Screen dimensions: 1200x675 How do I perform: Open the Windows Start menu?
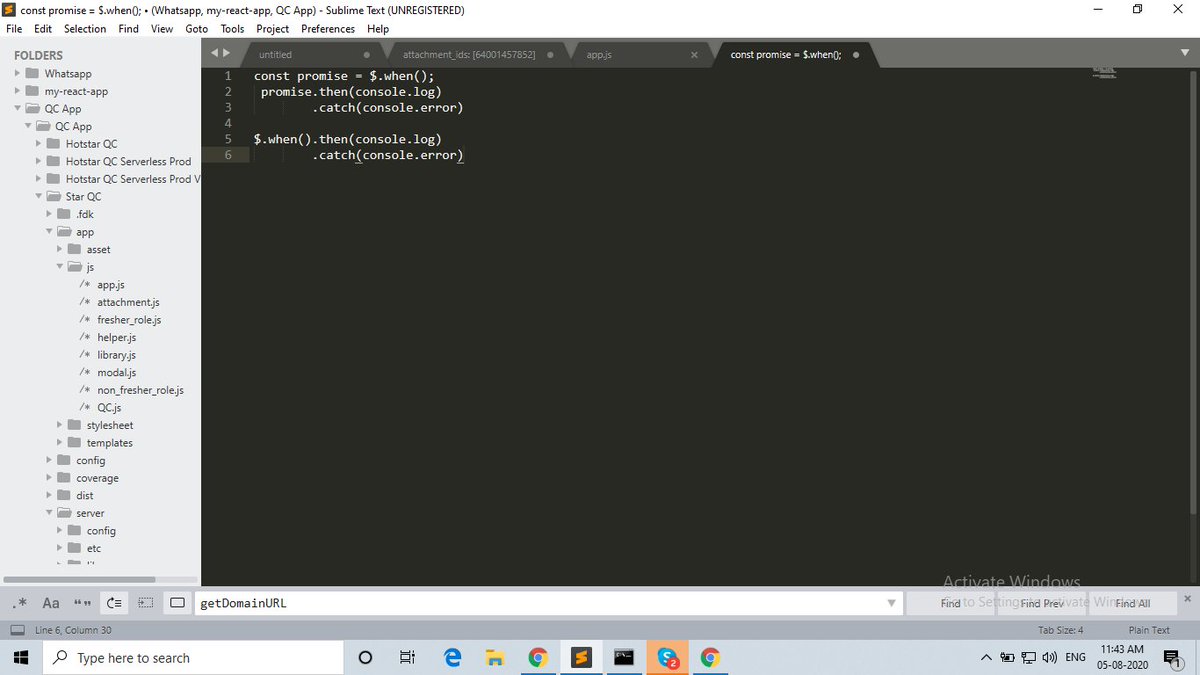pos(20,657)
